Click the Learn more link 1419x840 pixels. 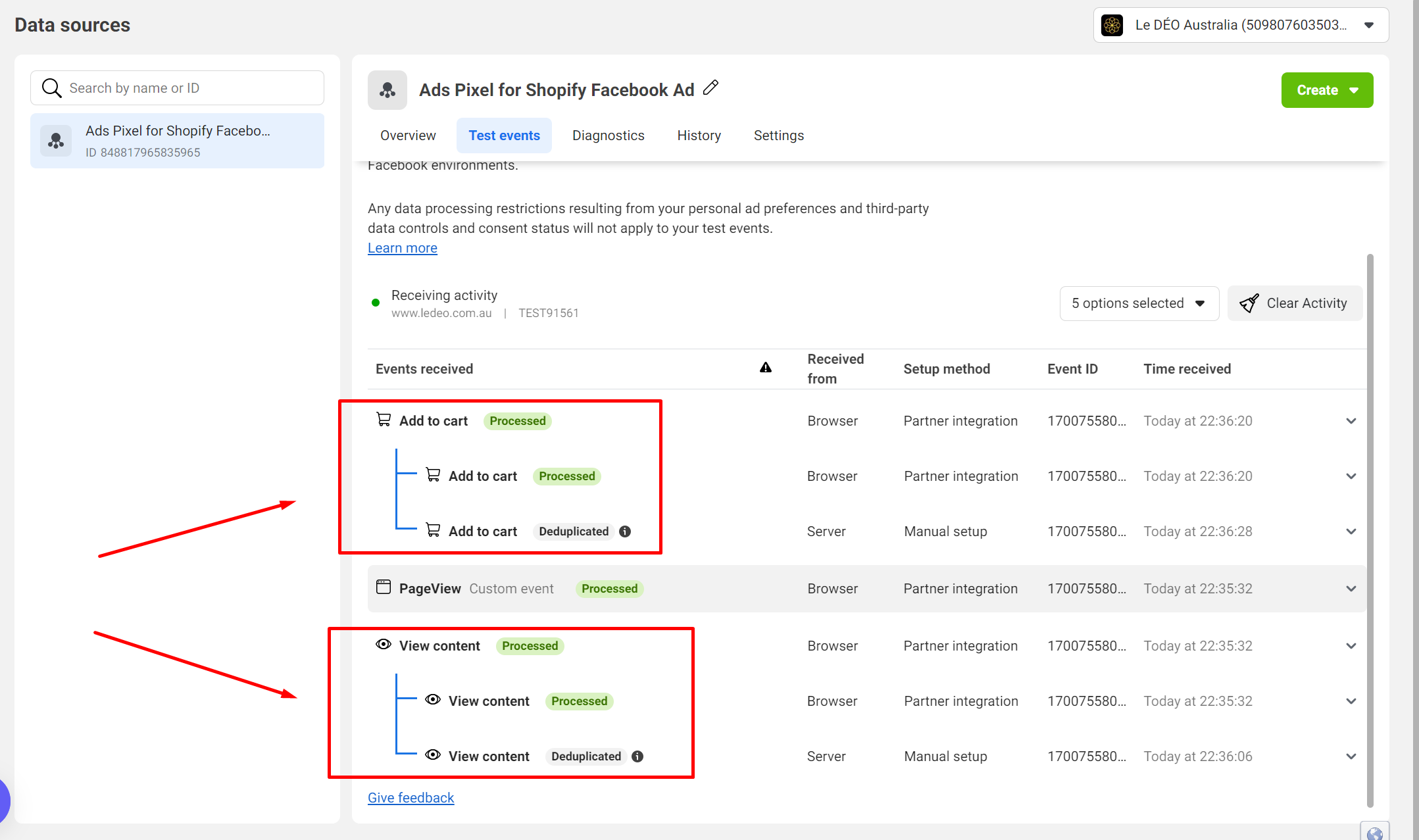click(x=403, y=248)
